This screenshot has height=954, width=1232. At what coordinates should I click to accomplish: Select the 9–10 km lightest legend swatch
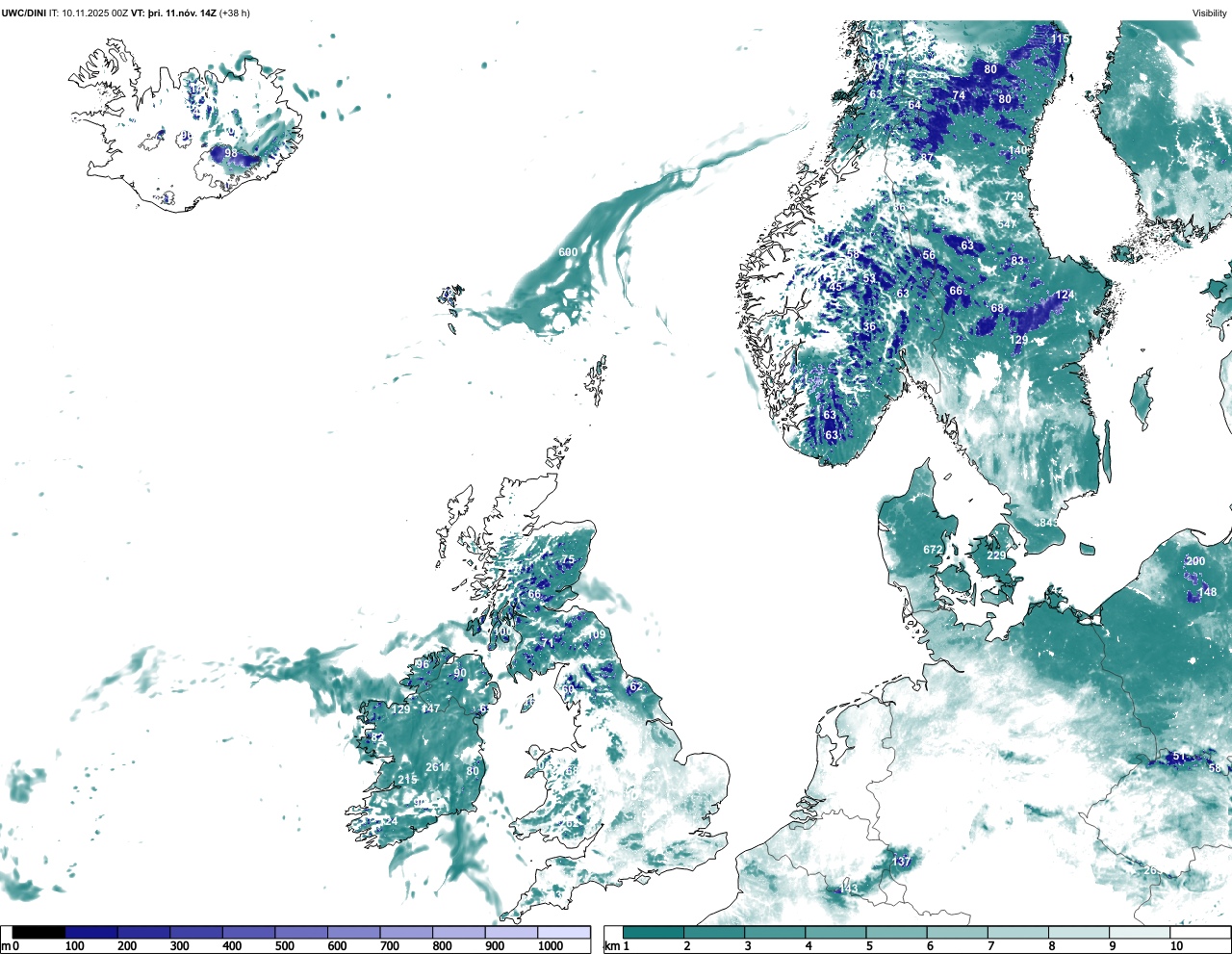1141,932
